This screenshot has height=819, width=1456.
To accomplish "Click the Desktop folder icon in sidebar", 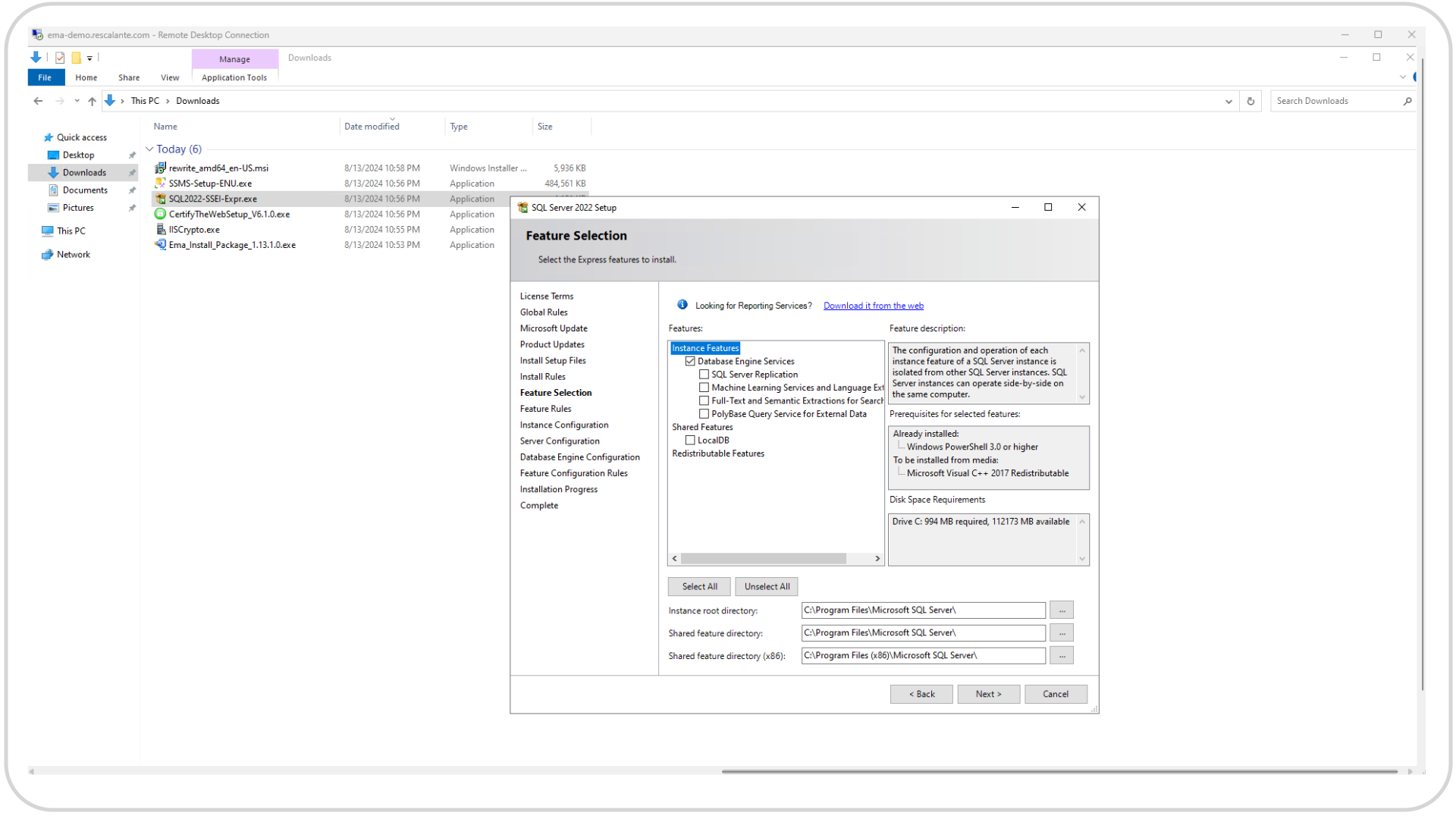I will click(53, 155).
